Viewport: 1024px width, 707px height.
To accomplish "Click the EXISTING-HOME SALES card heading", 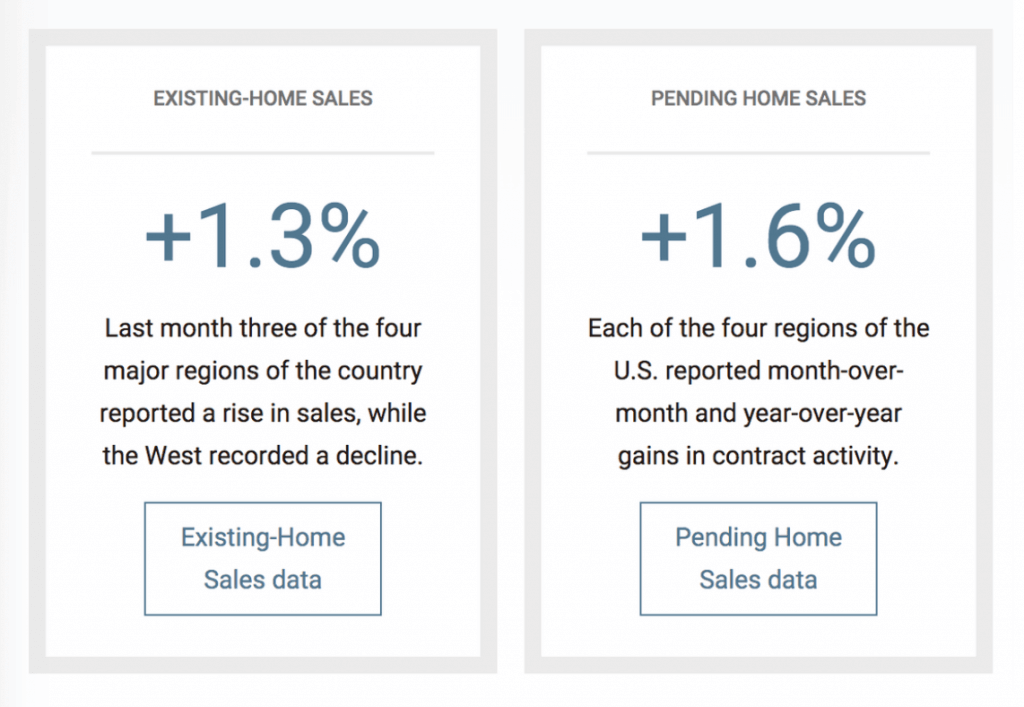I will click(263, 99).
